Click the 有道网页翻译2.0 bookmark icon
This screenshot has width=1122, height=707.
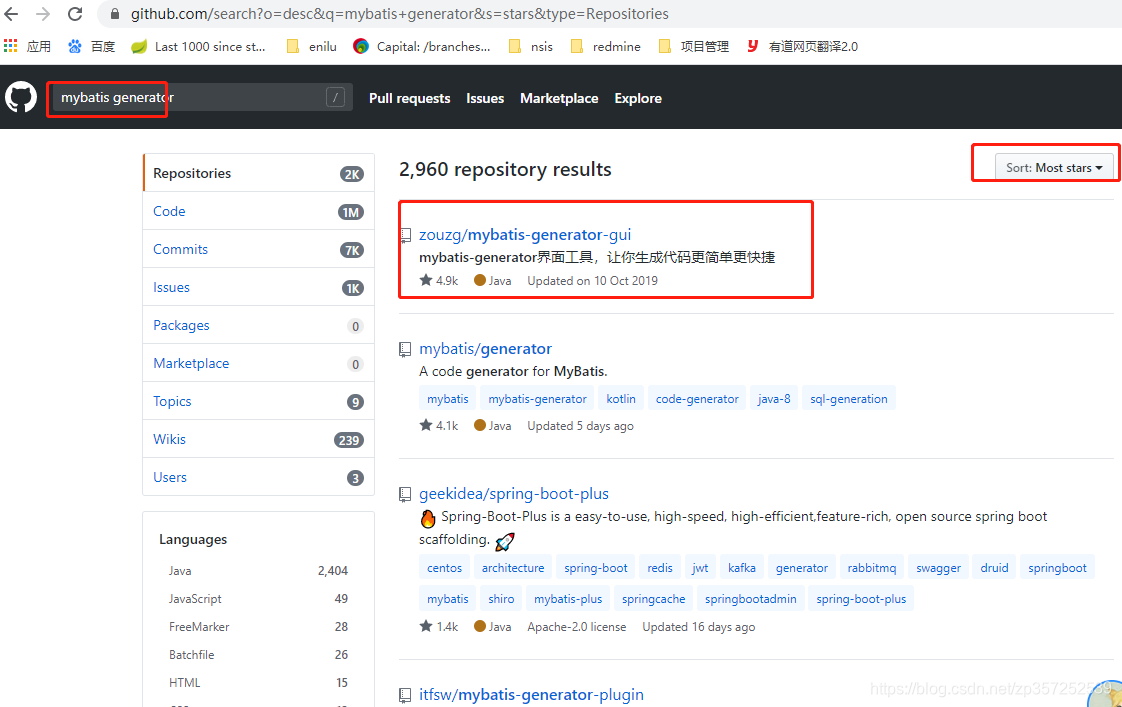752,46
